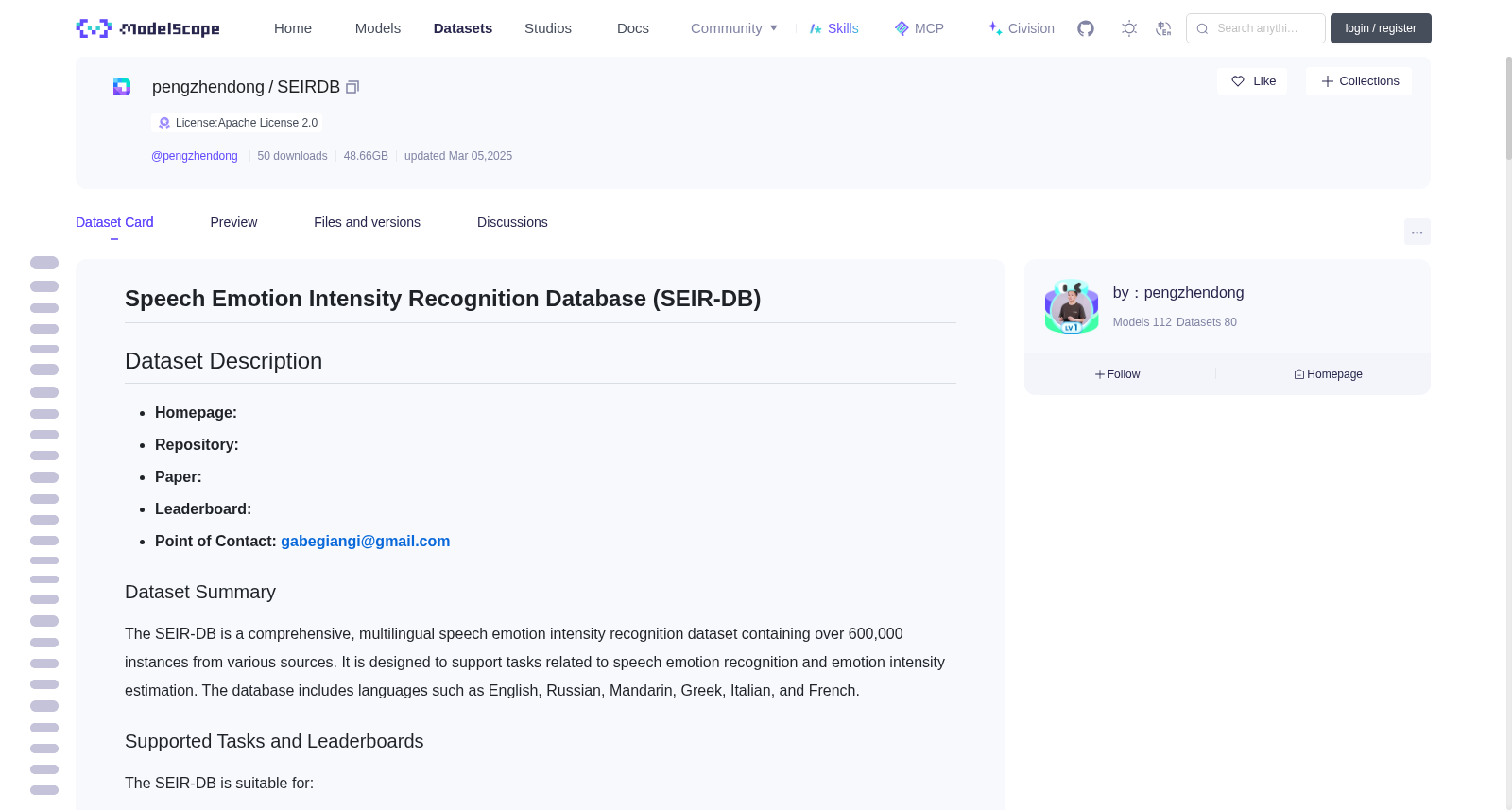1512x810 pixels.
Task: Navigate to Studios
Action: coord(548,28)
